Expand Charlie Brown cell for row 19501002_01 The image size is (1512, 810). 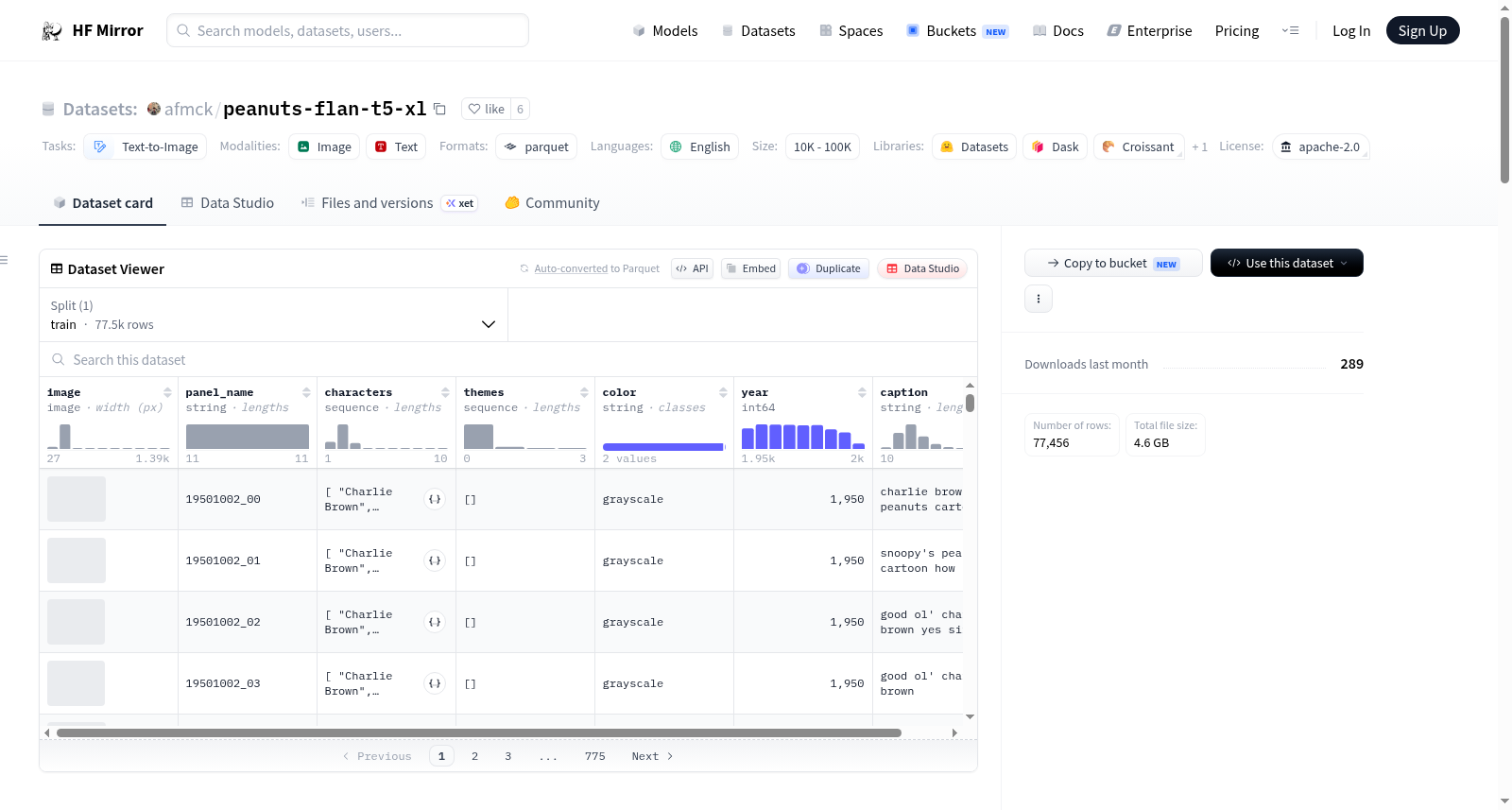coord(435,560)
